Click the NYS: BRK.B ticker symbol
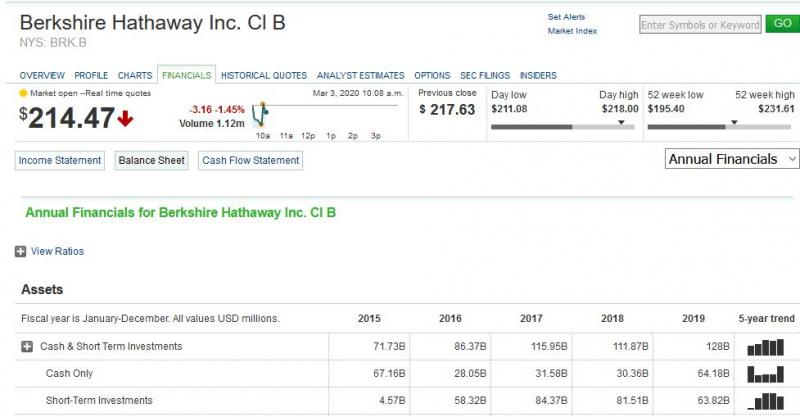Viewport: 800px width, 417px height. click(53, 43)
